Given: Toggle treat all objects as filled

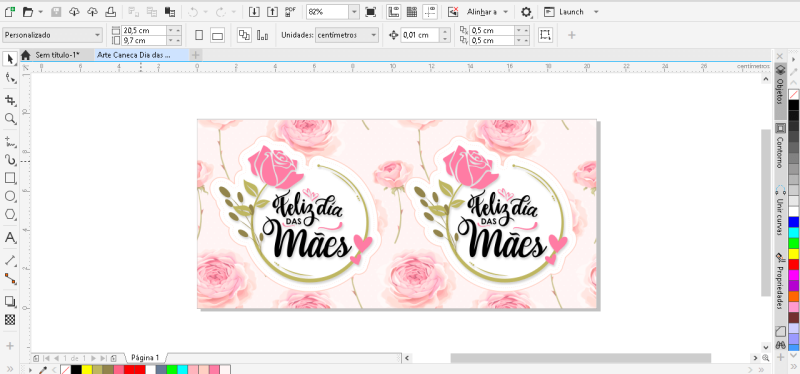Looking at the screenshot, I should (x=545, y=35).
